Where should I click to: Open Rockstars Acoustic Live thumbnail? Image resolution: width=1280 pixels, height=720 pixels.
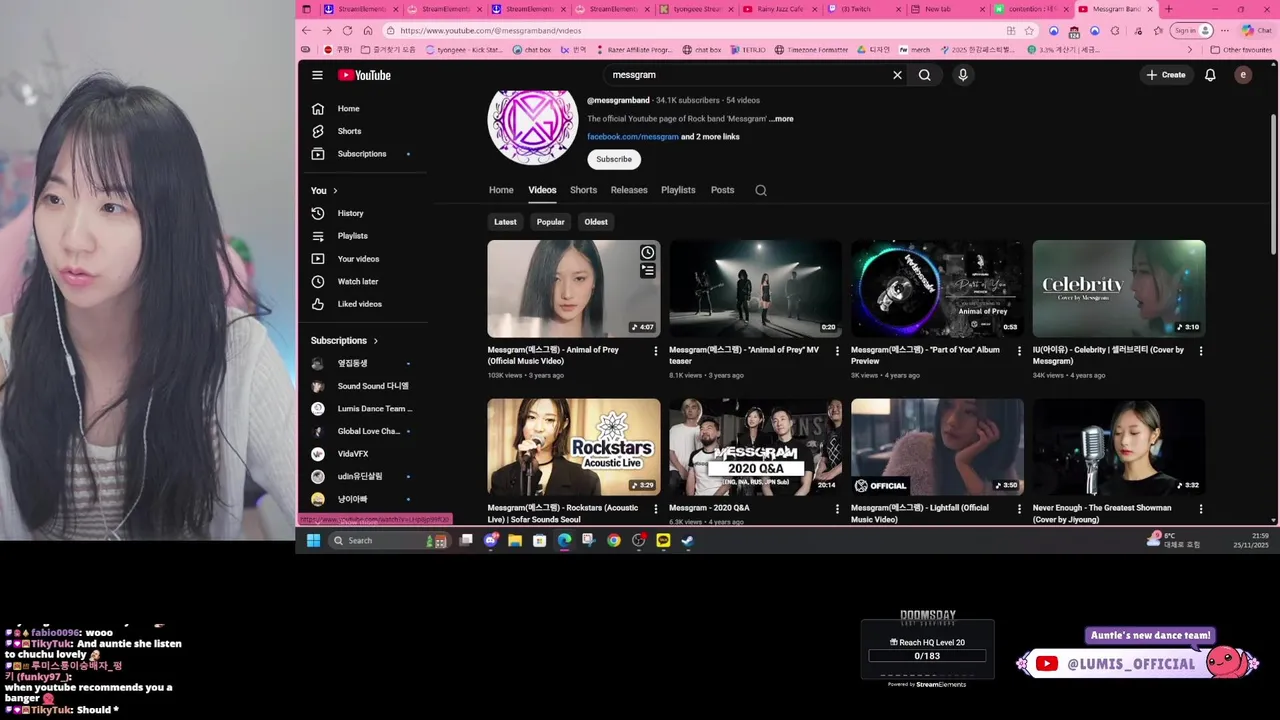click(573, 447)
